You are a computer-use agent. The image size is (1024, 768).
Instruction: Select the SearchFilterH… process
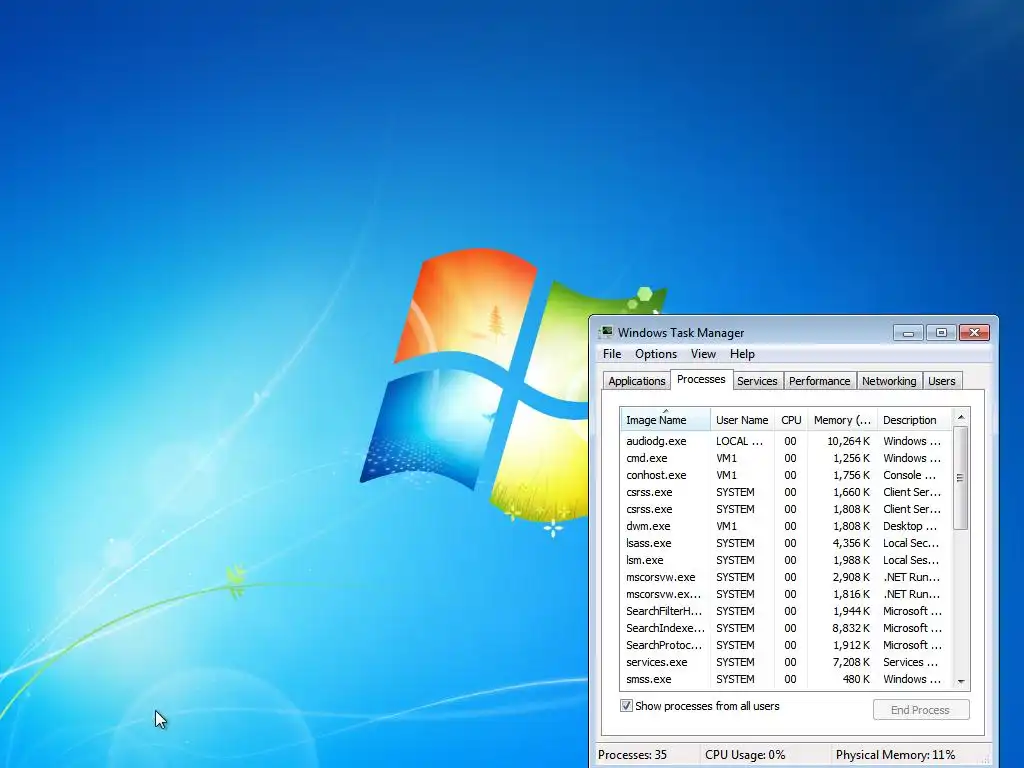(786, 611)
